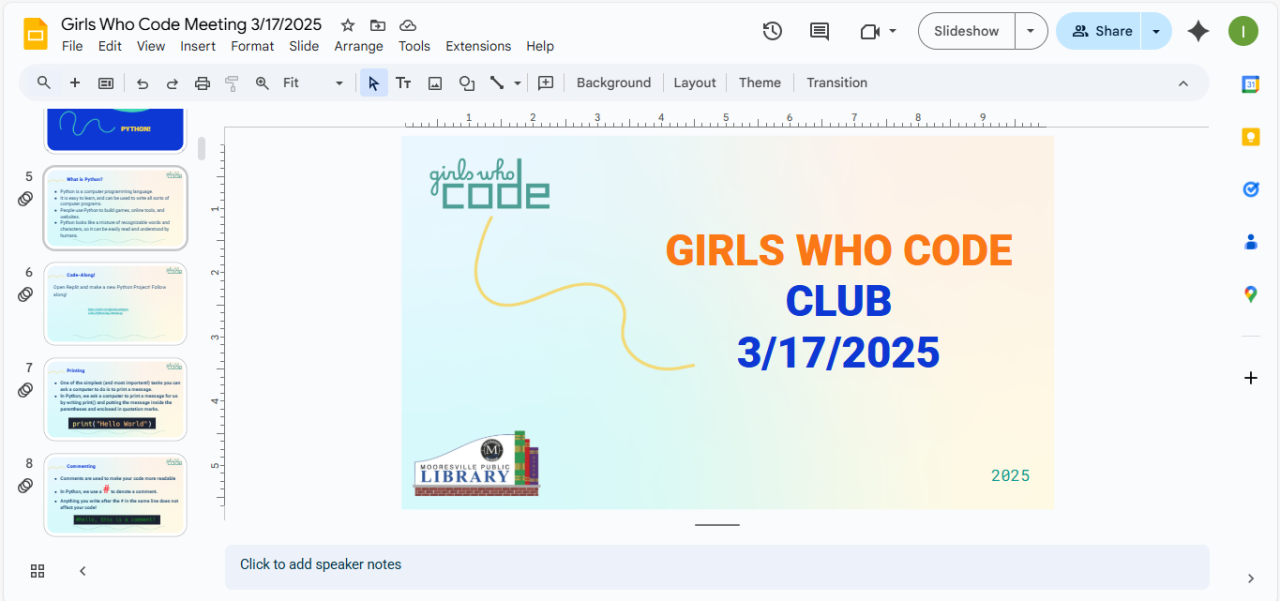Select the Line tool
The height and width of the screenshot is (601, 1280).
click(497, 83)
